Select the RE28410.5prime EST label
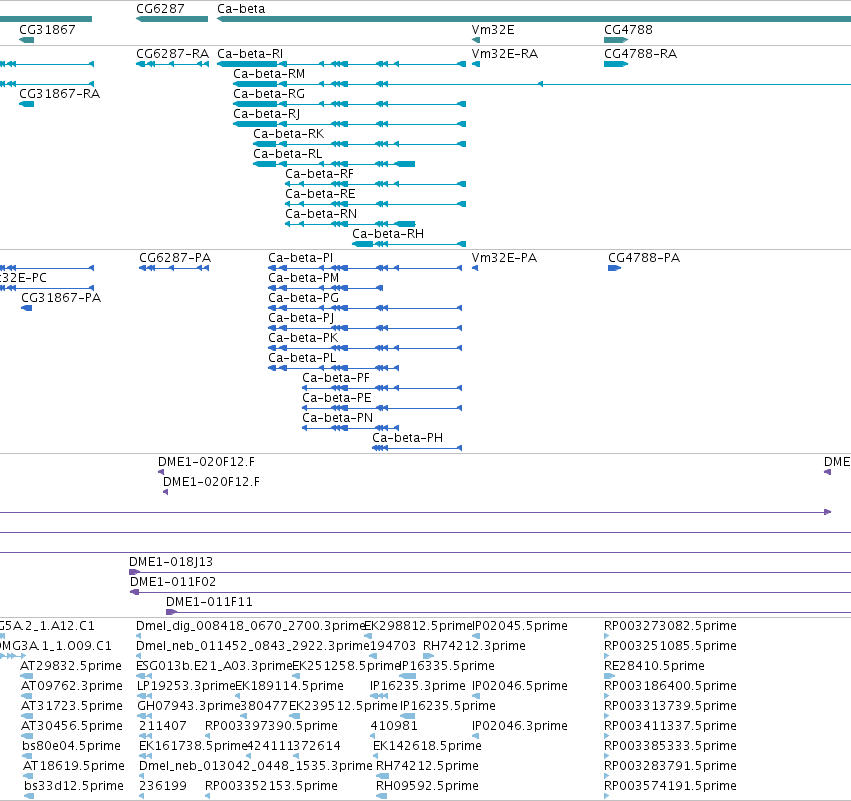851x801 pixels. pyautogui.click(x=655, y=666)
